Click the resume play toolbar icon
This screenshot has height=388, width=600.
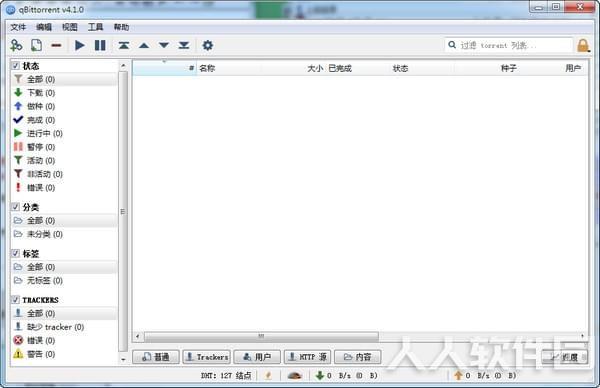(80, 46)
